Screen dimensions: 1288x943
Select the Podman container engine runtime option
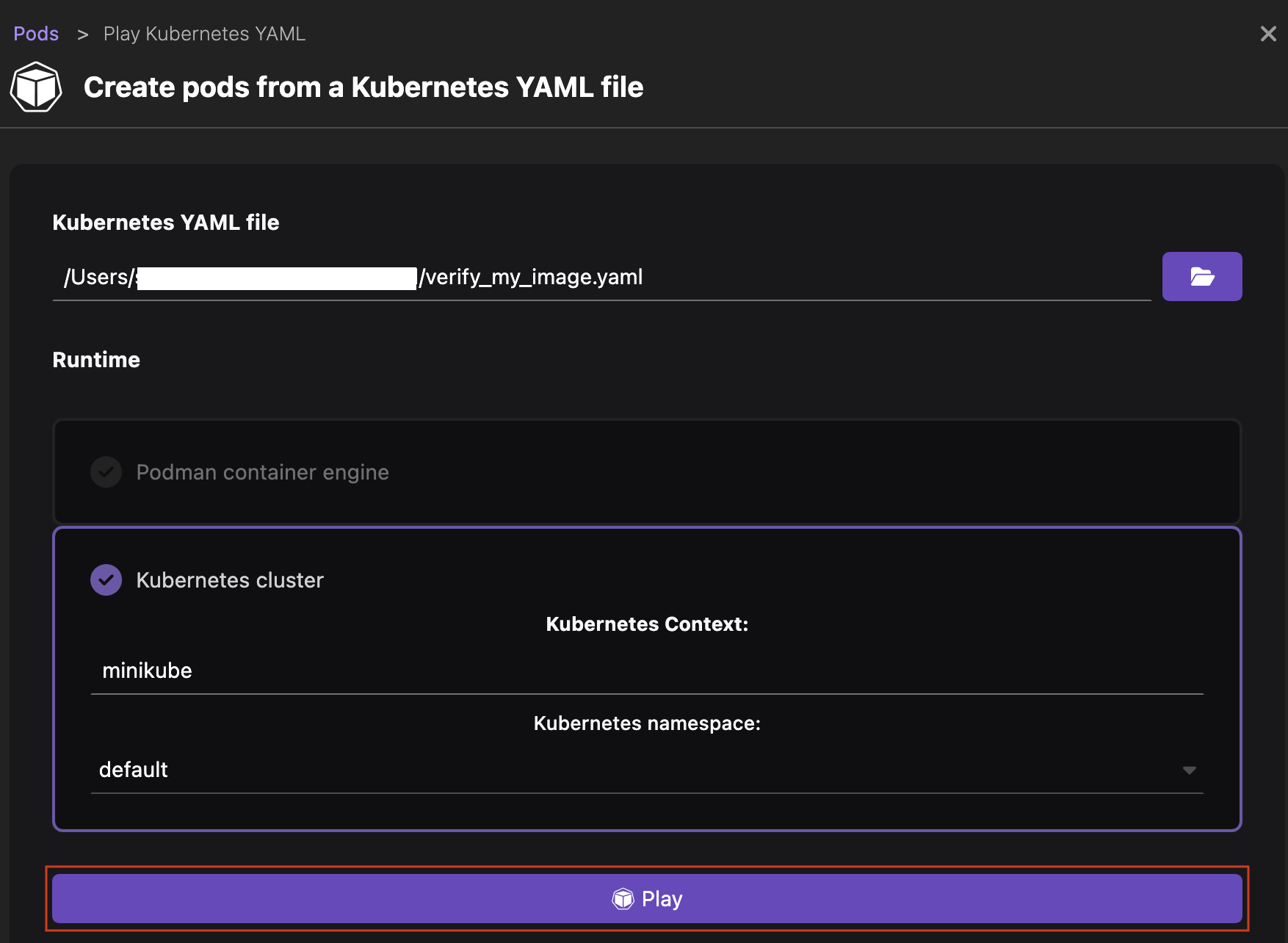[x=262, y=472]
